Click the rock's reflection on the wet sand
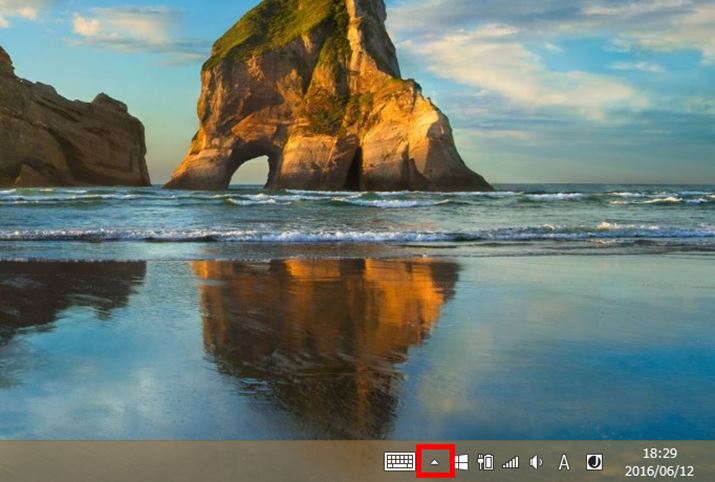The width and height of the screenshot is (715, 482). (x=320, y=320)
